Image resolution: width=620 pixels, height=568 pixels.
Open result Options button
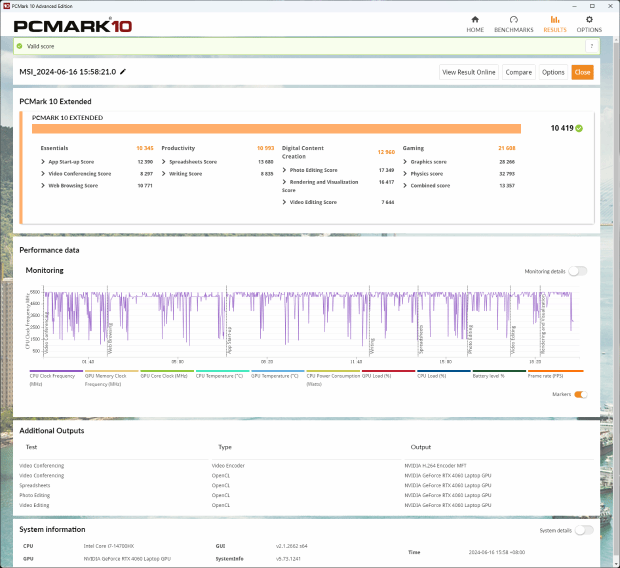pos(553,72)
